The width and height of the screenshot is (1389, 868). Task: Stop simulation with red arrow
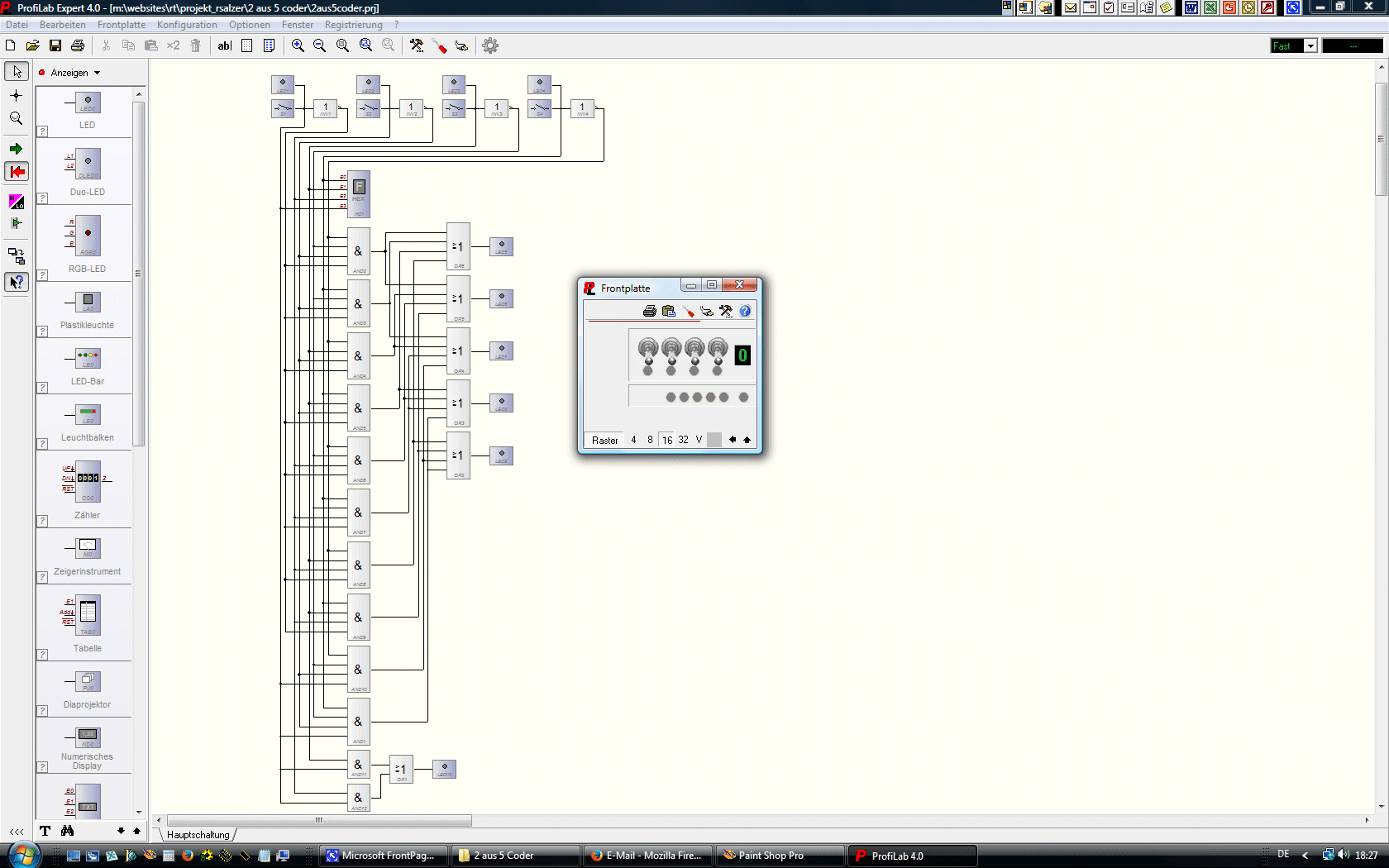pos(17,172)
